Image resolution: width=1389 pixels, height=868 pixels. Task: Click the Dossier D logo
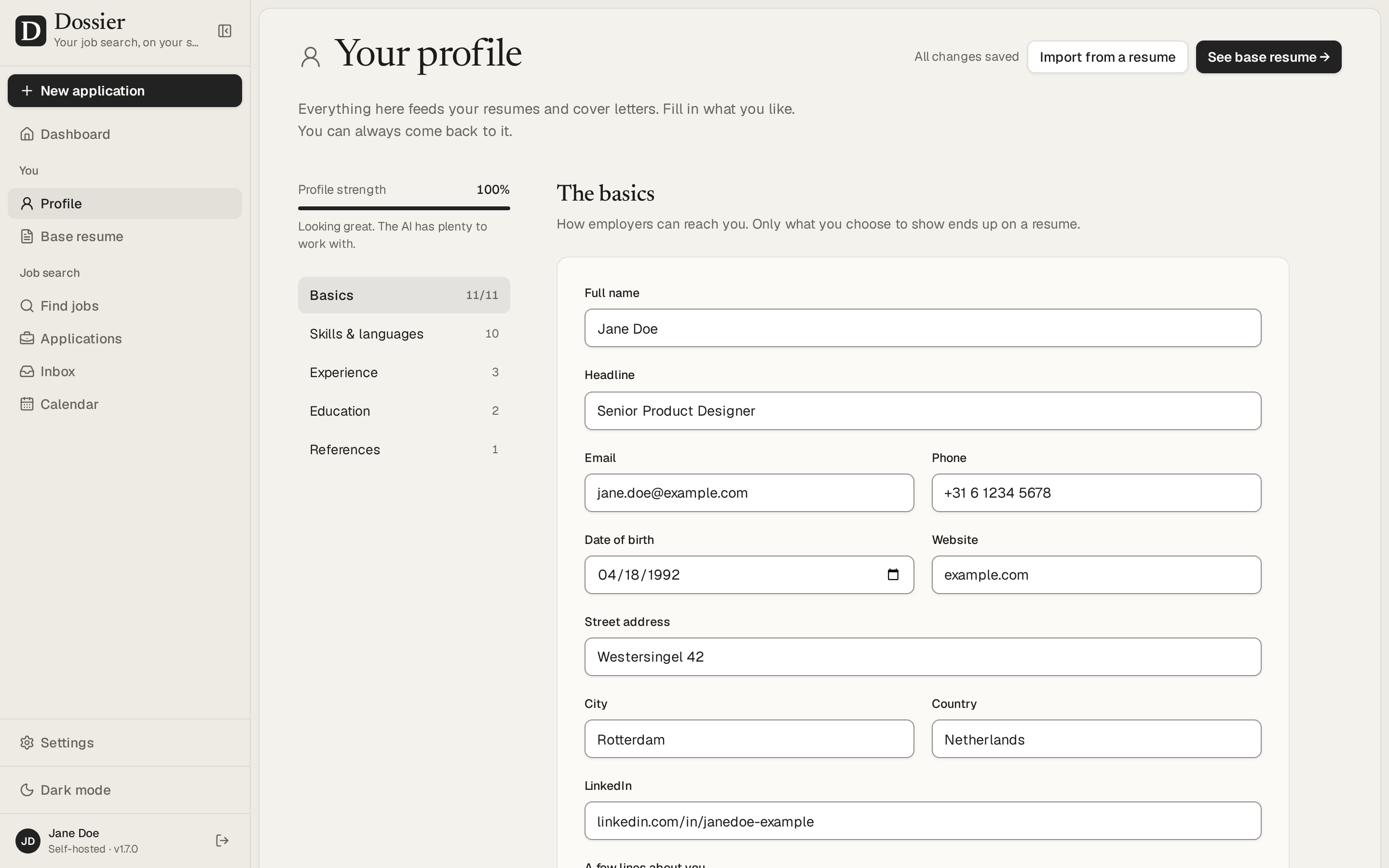pyautogui.click(x=31, y=31)
